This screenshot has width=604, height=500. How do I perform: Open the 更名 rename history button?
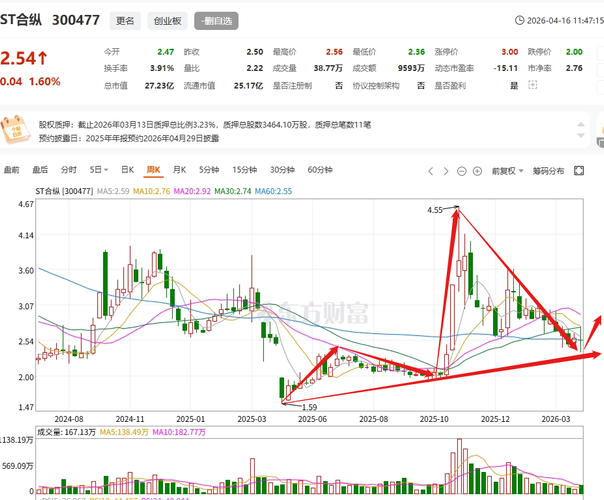tap(125, 21)
